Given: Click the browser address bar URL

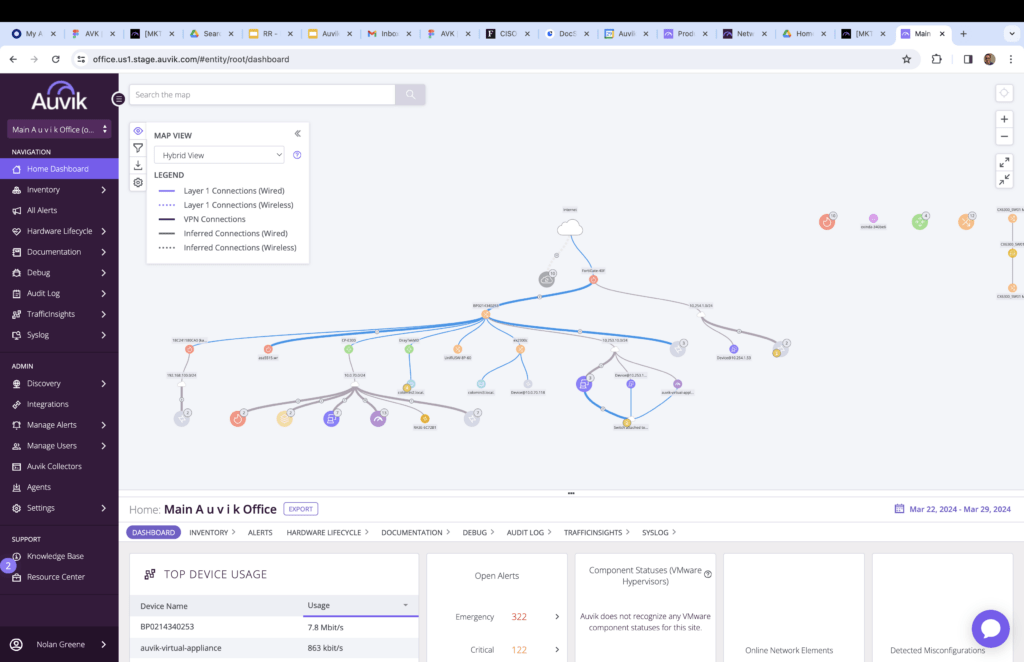Looking at the screenshot, I should (191, 59).
